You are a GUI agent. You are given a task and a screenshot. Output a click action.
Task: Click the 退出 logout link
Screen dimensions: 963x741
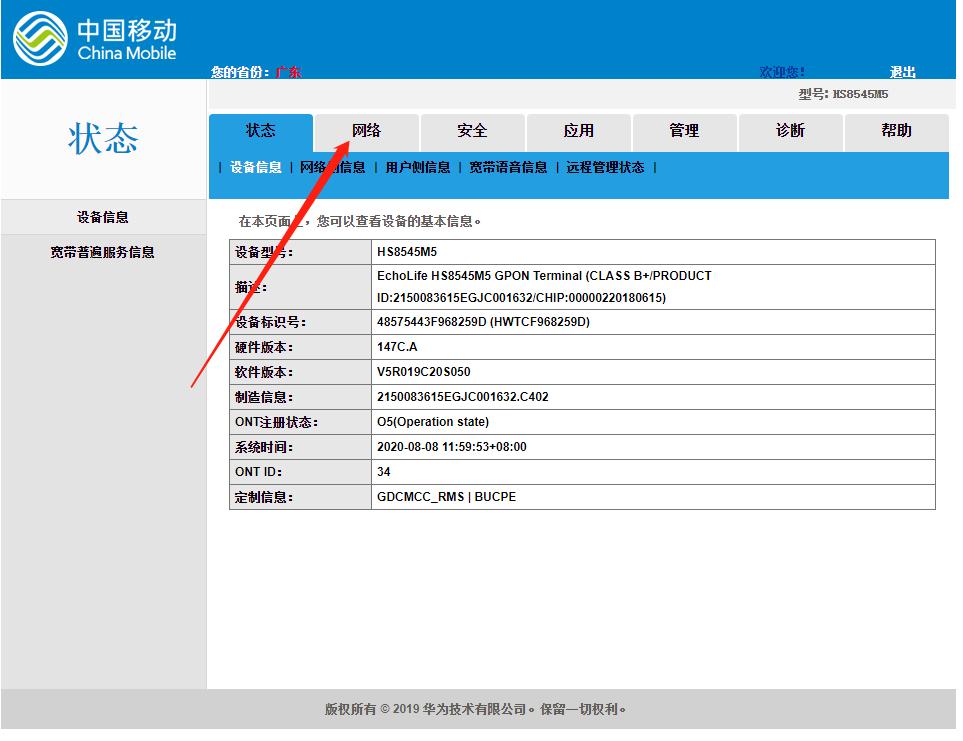[x=903, y=72]
